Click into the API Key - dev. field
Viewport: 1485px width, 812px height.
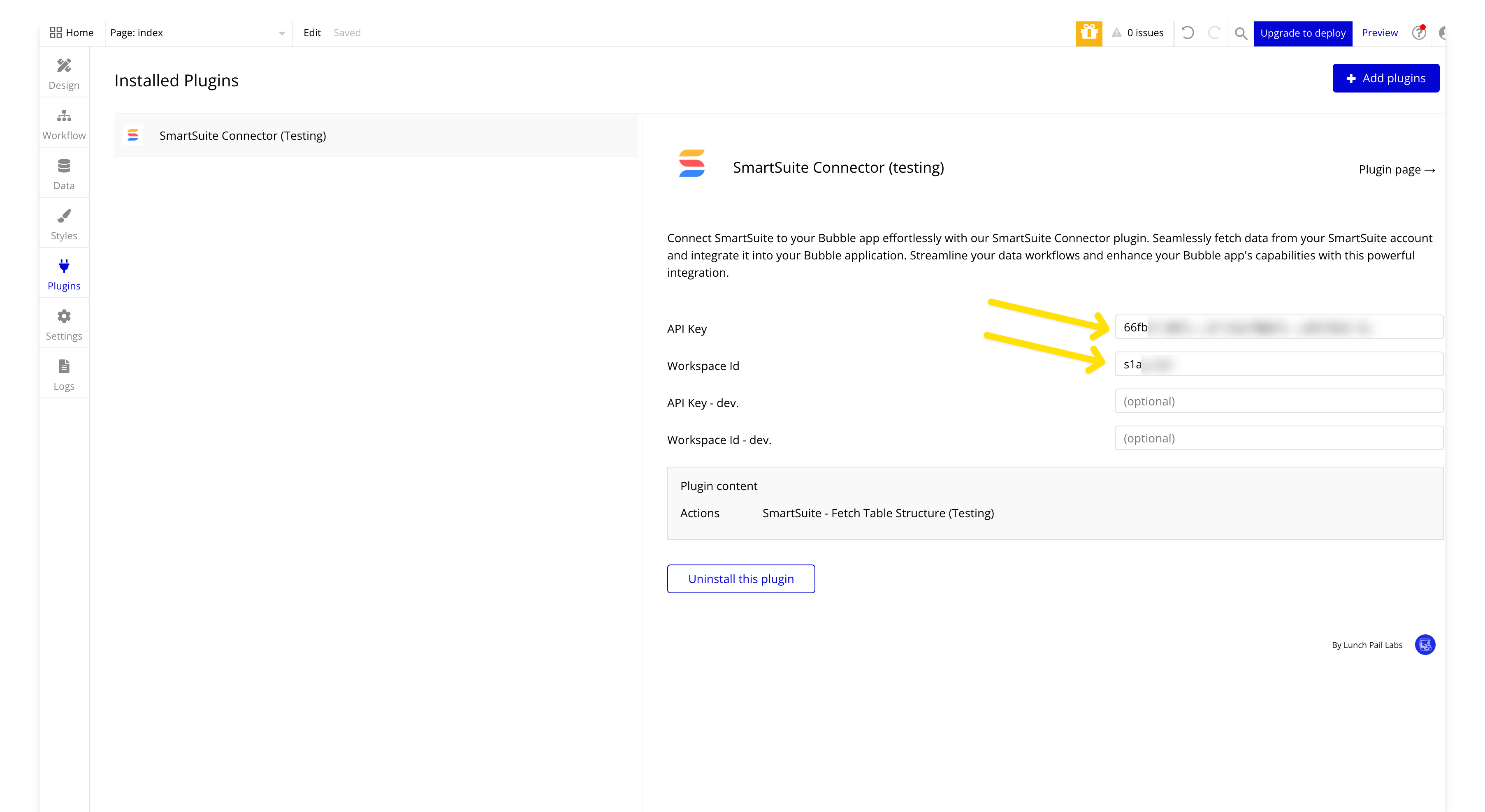[x=1278, y=401]
